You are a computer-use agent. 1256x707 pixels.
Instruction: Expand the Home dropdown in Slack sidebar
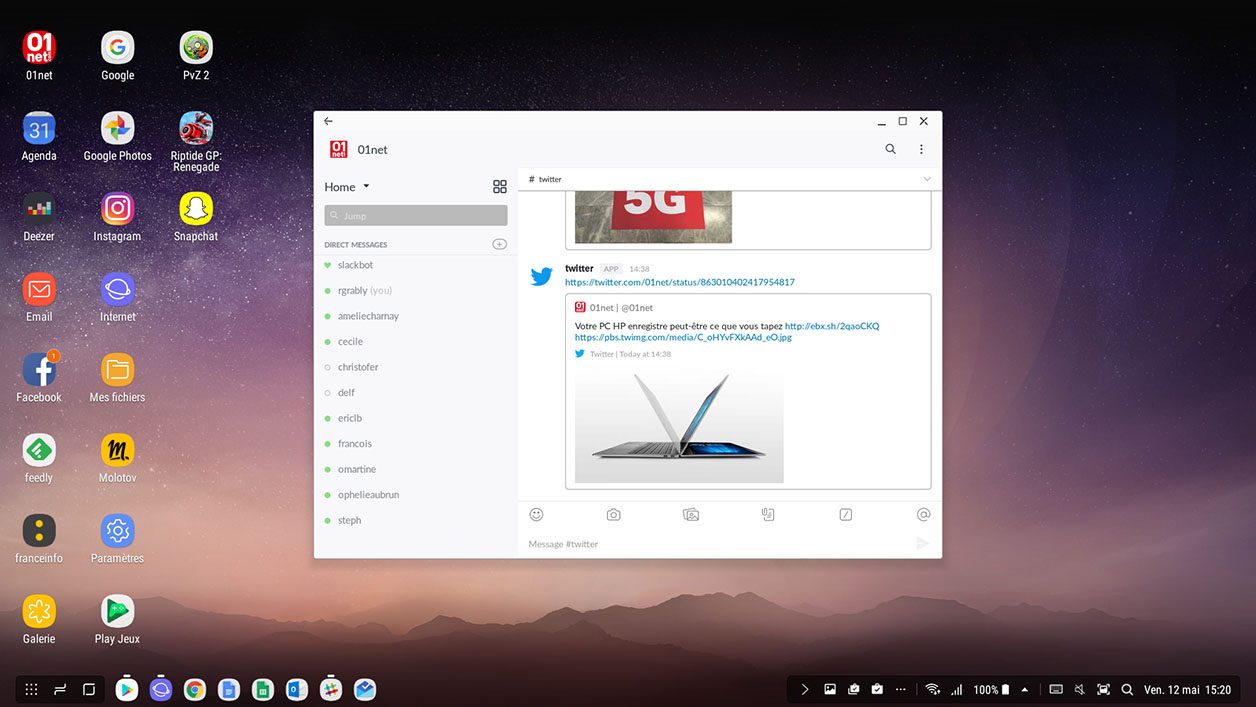point(347,187)
